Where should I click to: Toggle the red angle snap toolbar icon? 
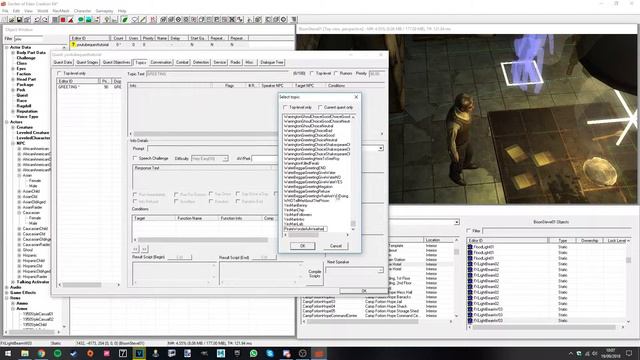coord(71,20)
